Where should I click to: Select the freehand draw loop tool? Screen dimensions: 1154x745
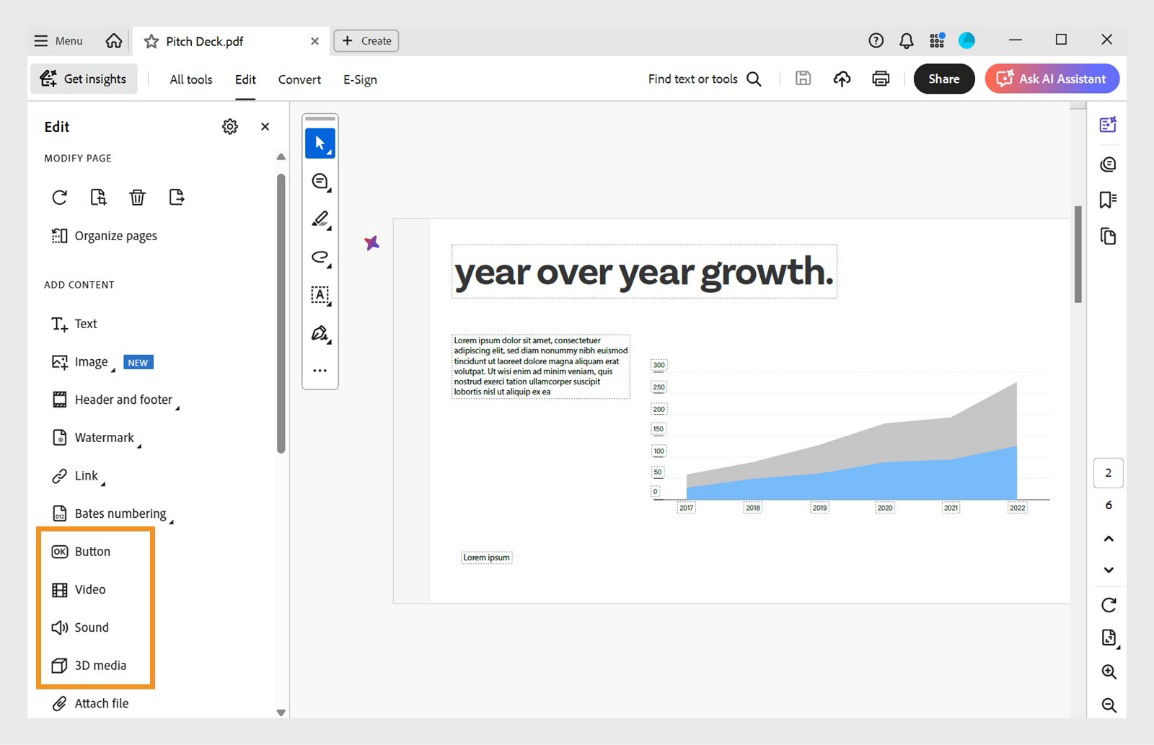(320, 257)
